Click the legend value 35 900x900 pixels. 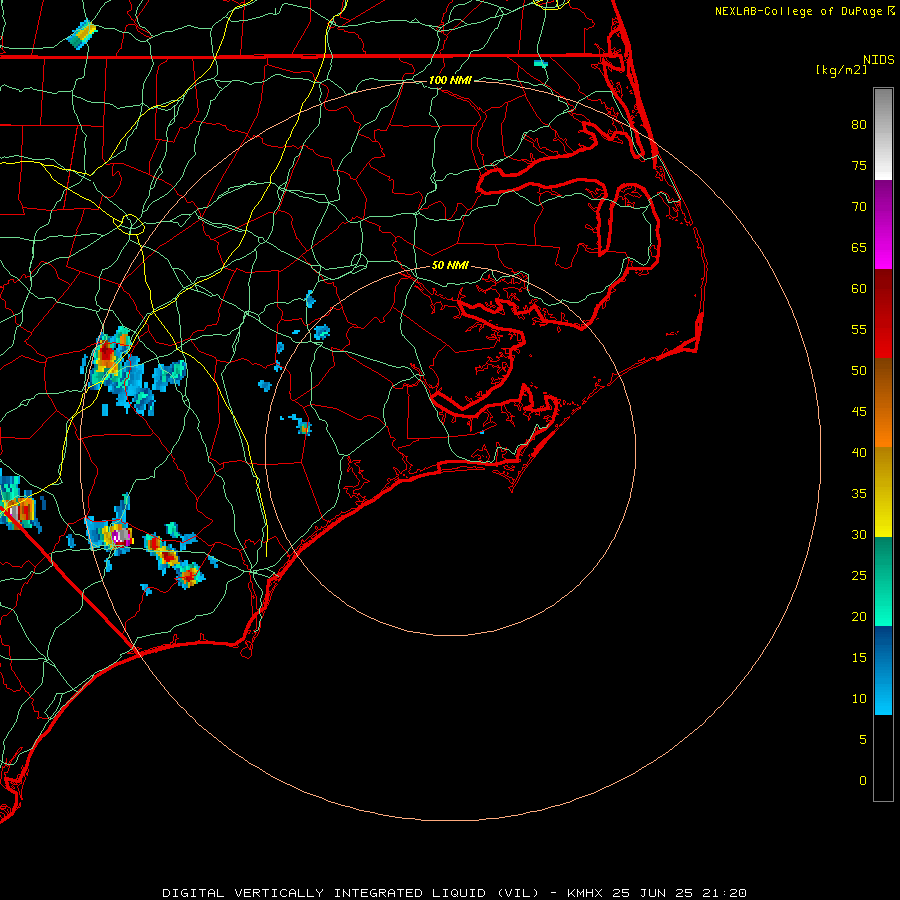click(x=859, y=494)
